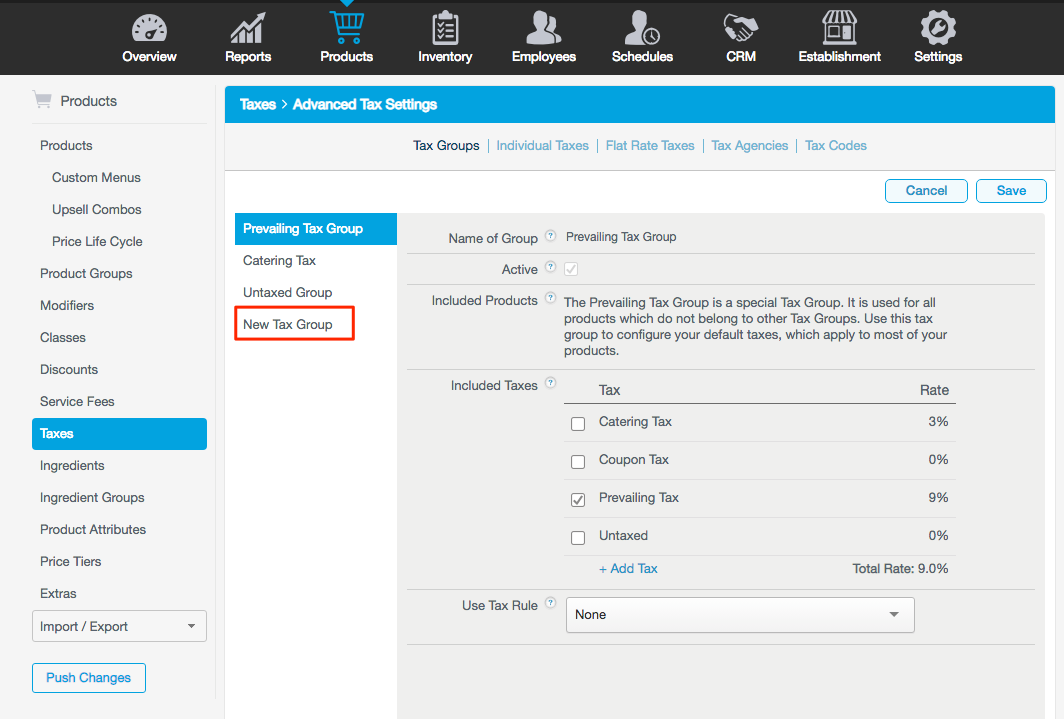Click the Add Tax link

[x=628, y=568]
